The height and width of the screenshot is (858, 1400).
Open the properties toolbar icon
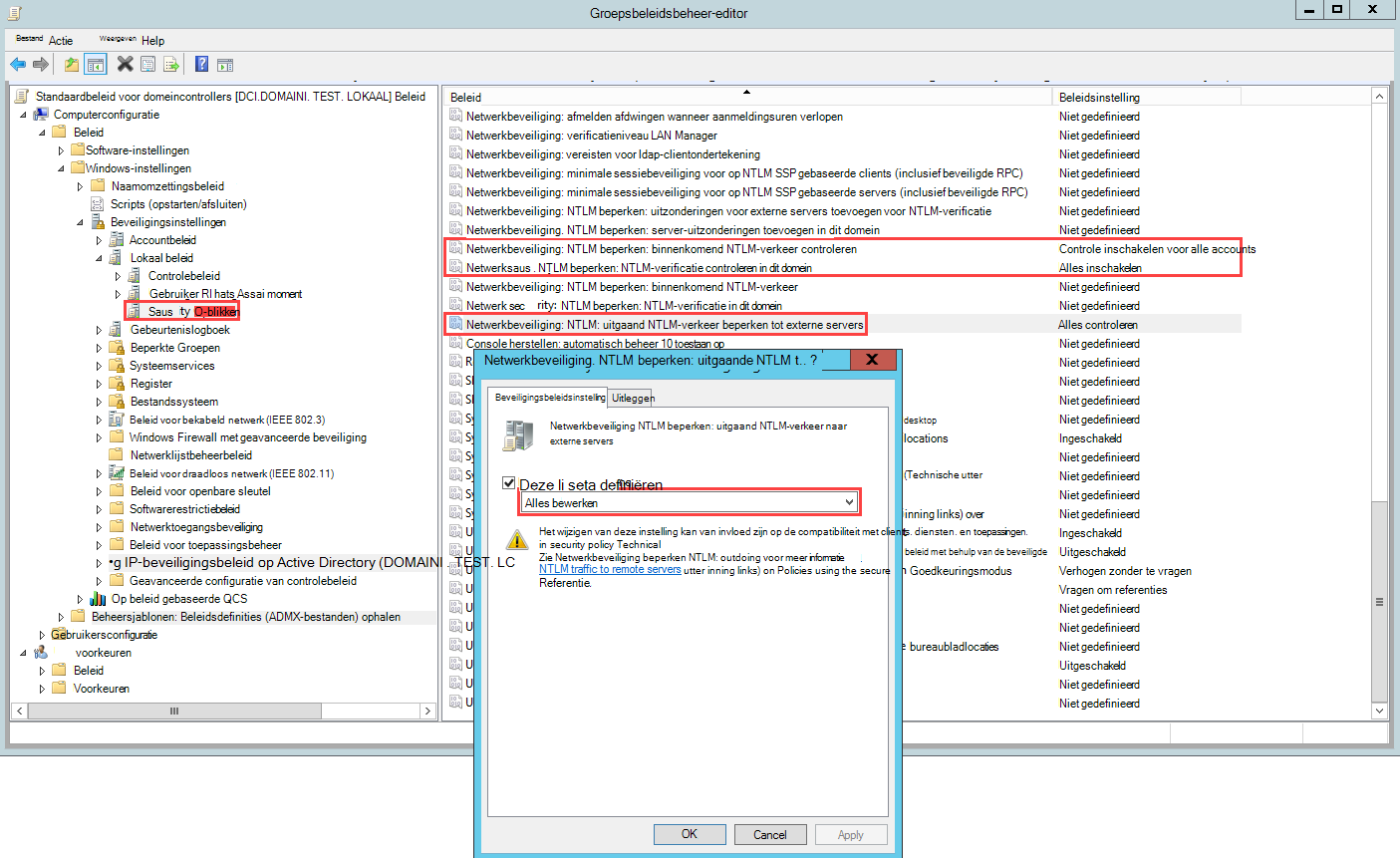[147, 65]
